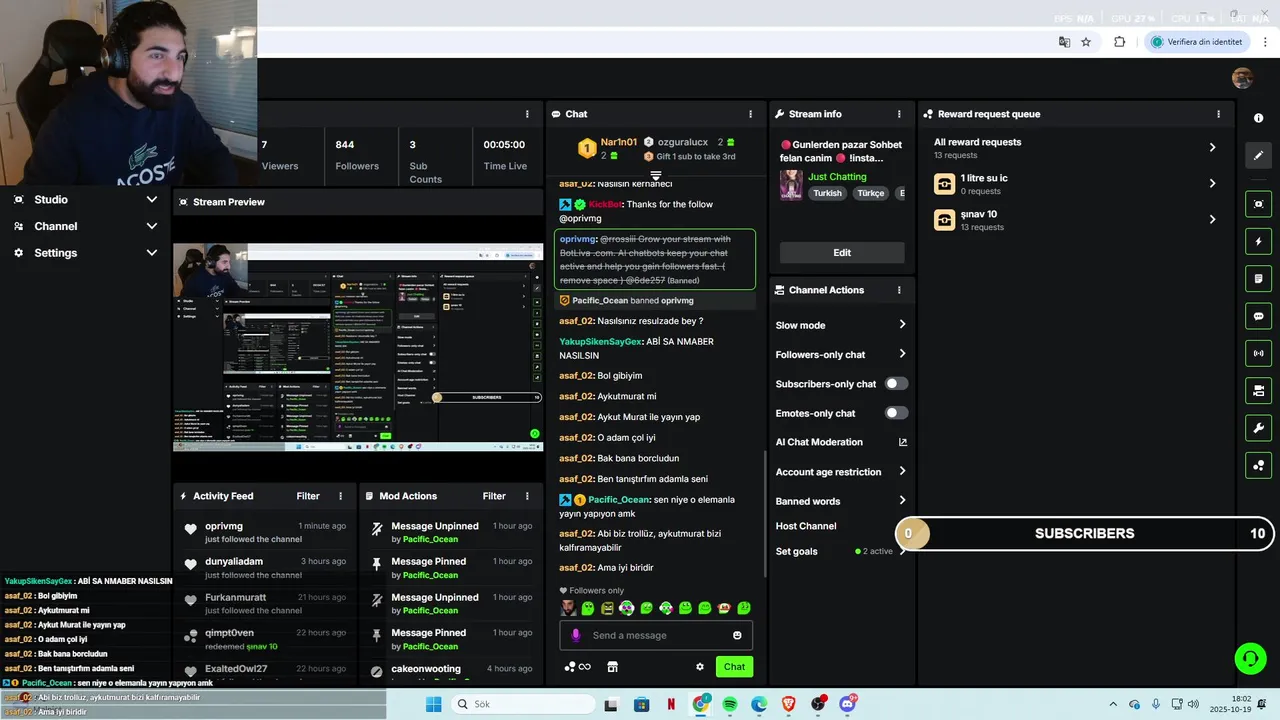The width and height of the screenshot is (1280, 720).
Task: Click the broadcast signal sidebar icon
Action: coord(1258,353)
